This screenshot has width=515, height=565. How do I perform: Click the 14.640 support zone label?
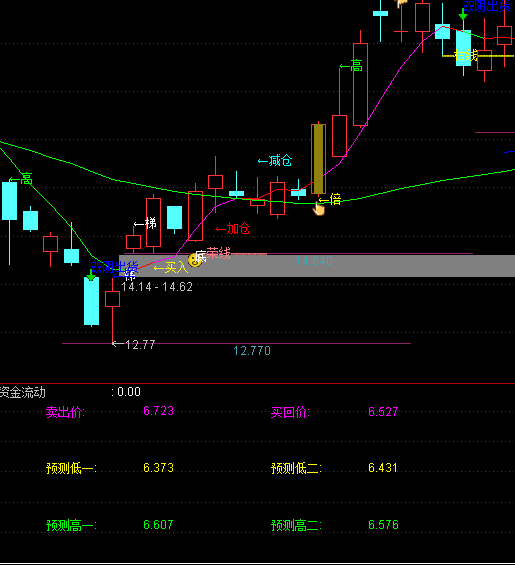click(314, 261)
